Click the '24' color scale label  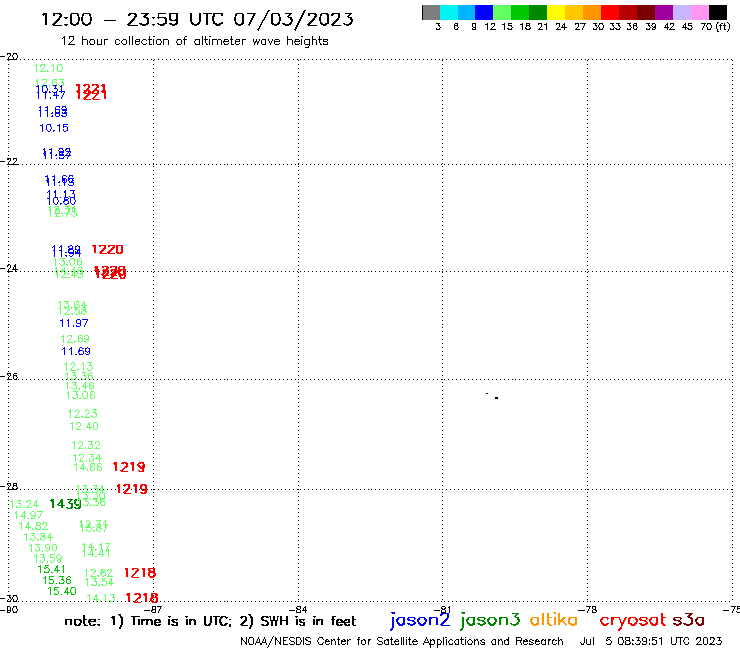click(561, 26)
